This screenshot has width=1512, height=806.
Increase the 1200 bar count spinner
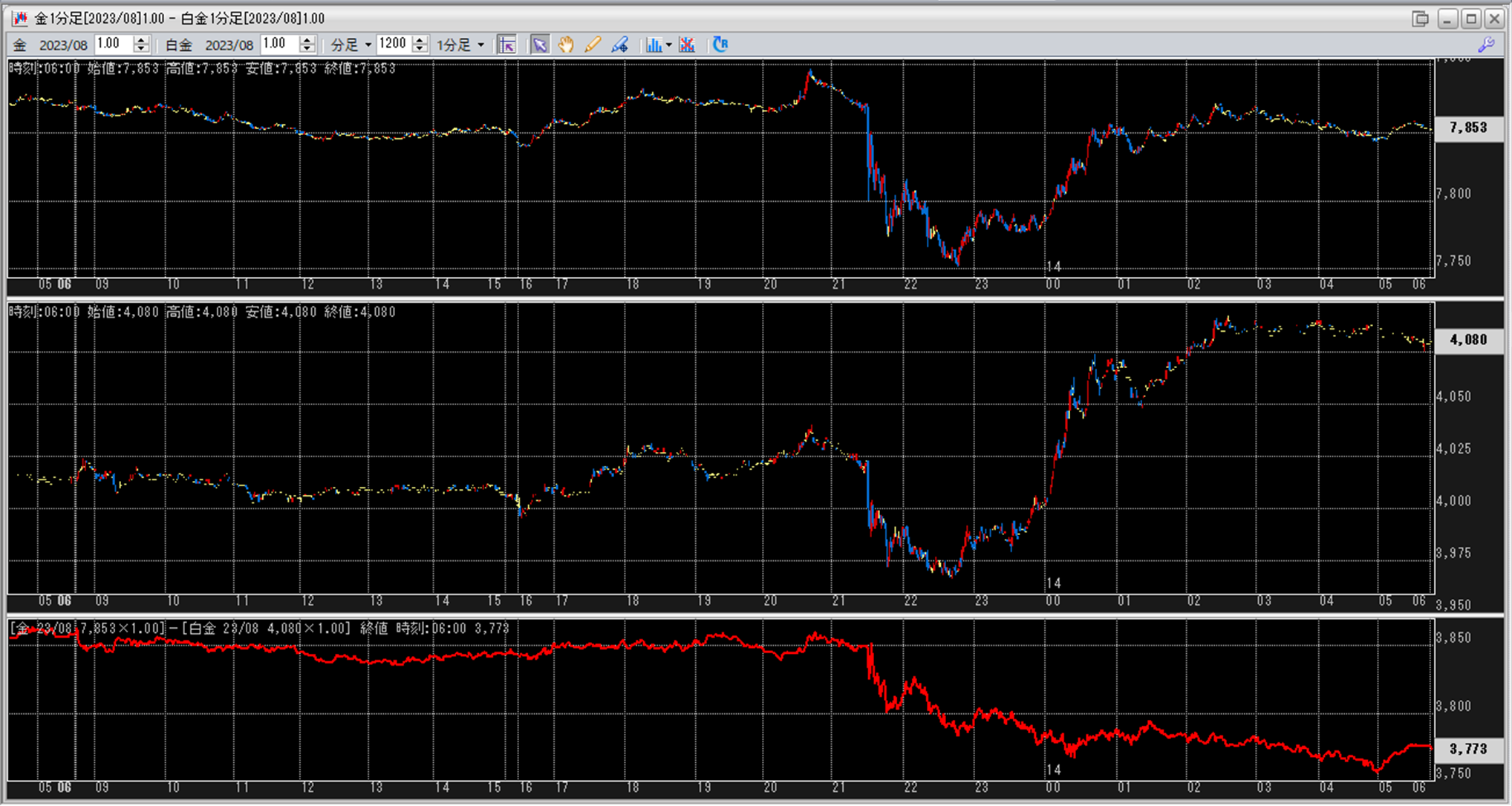pos(420,40)
